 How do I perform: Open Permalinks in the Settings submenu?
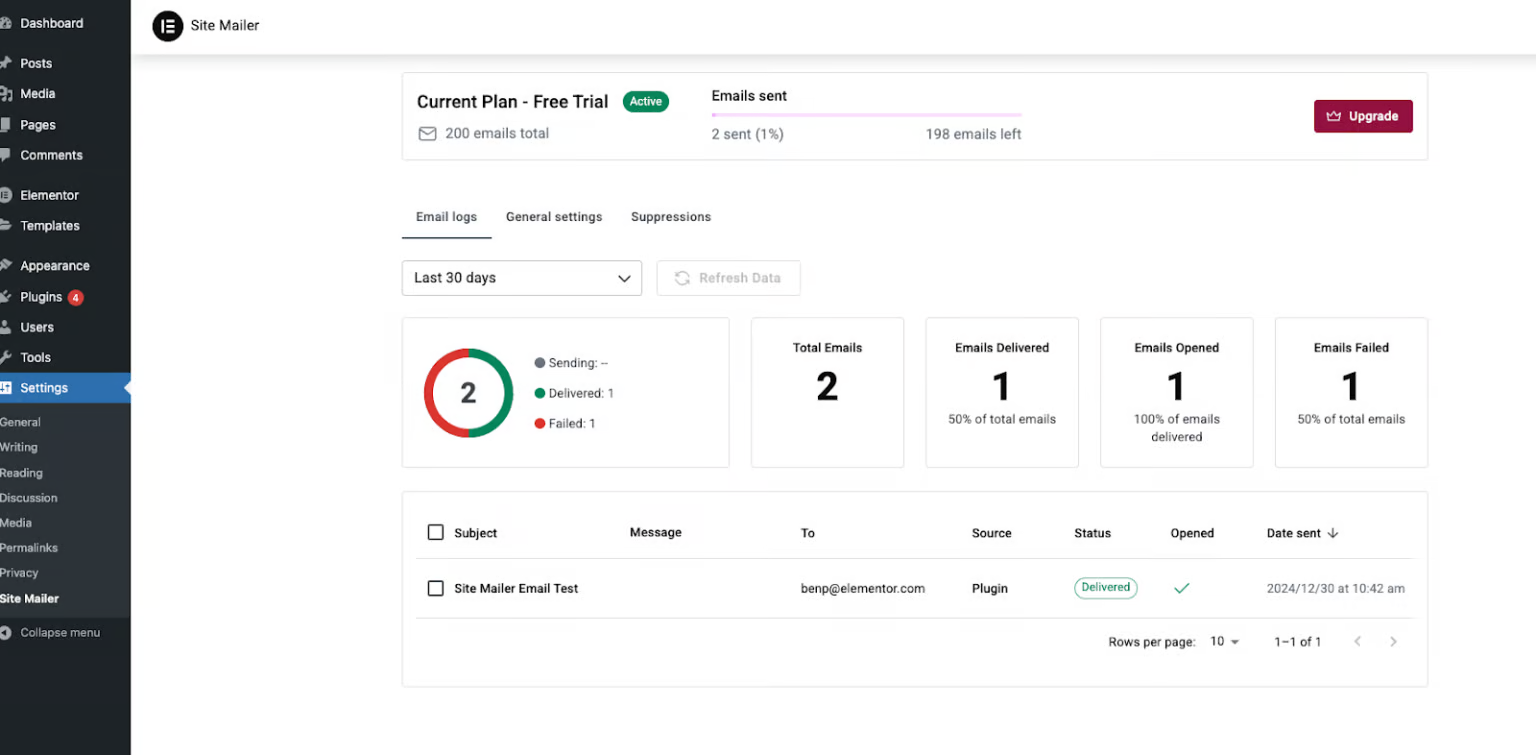pos(29,548)
